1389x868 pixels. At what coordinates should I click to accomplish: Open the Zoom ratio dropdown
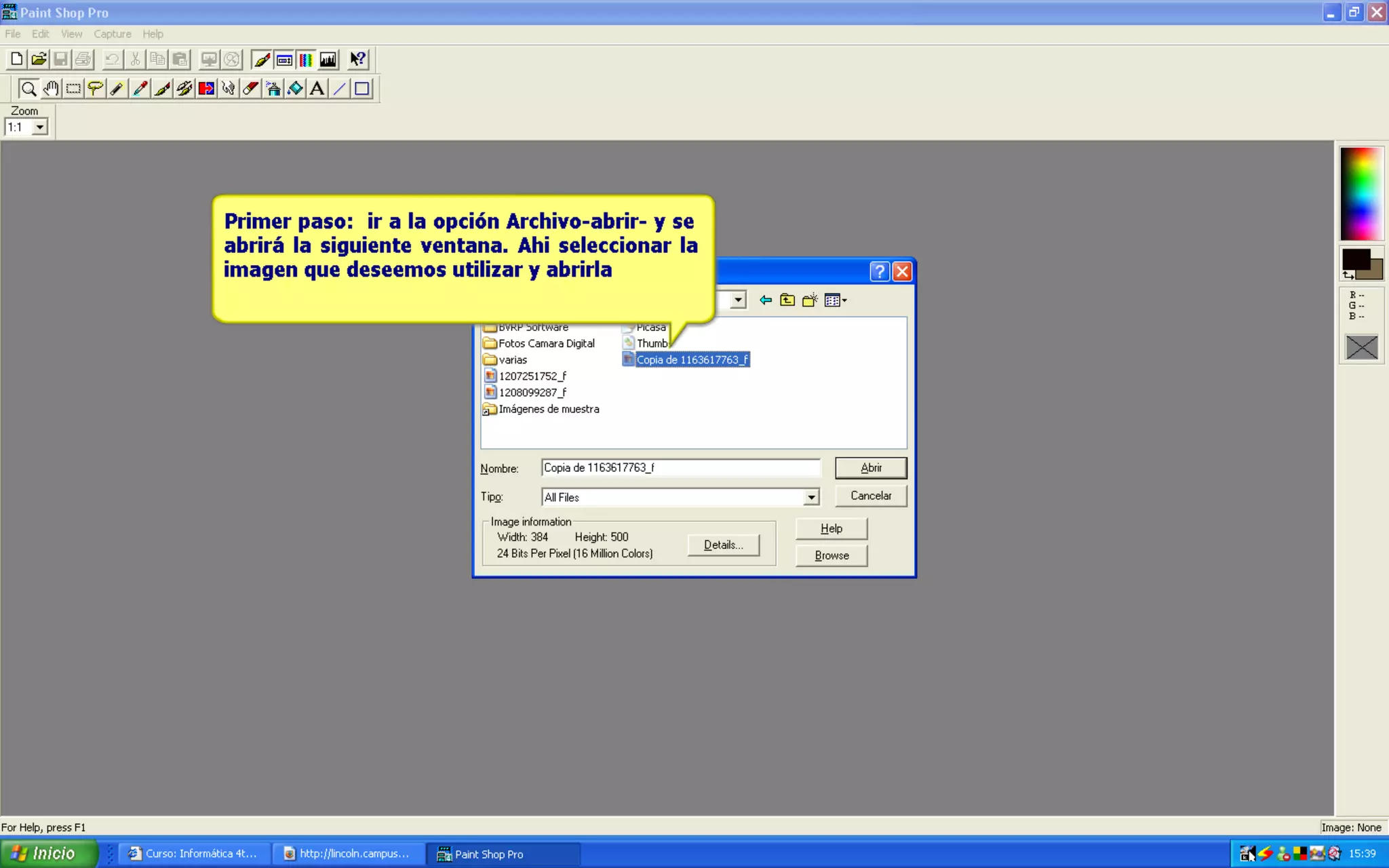(x=40, y=127)
